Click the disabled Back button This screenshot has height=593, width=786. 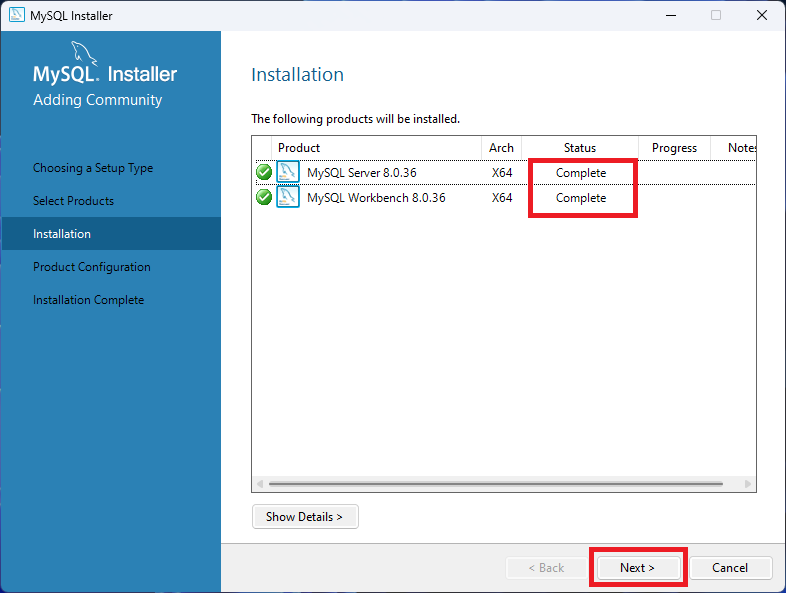point(546,567)
